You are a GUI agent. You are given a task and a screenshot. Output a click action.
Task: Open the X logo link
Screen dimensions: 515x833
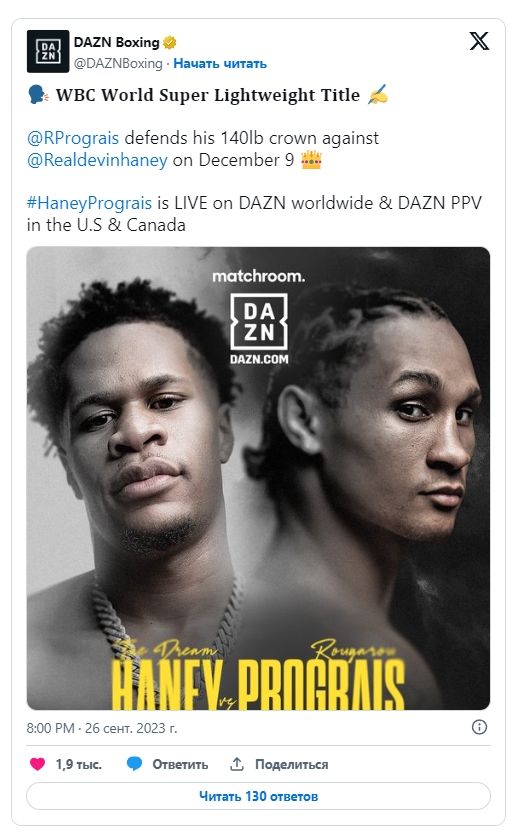(x=479, y=41)
